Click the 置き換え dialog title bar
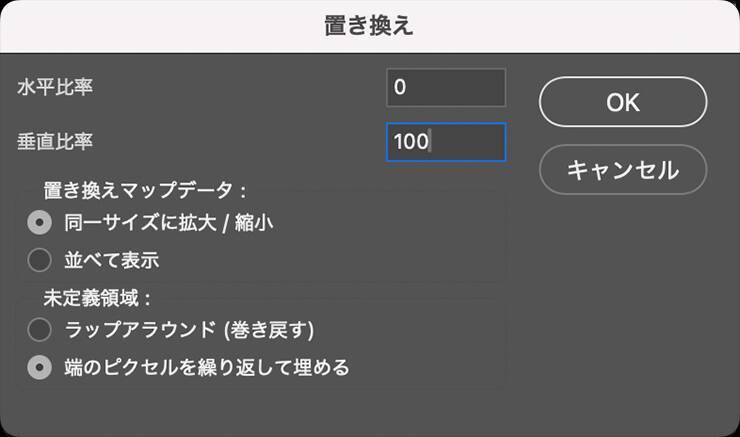The width and height of the screenshot is (740, 437). coord(370,26)
